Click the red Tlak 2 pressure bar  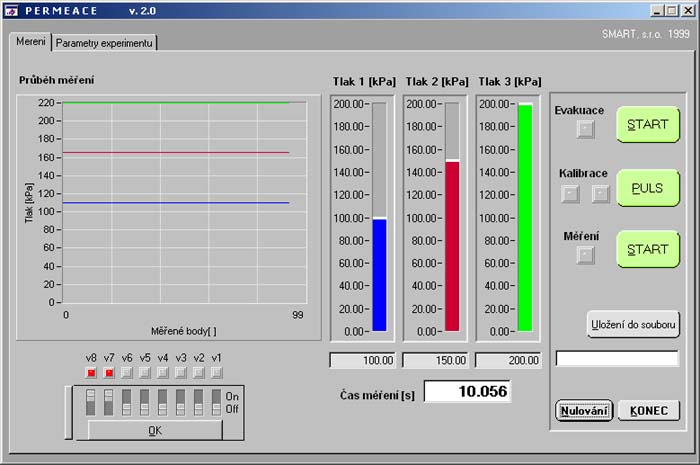pyautogui.click(x=452, y=246)
